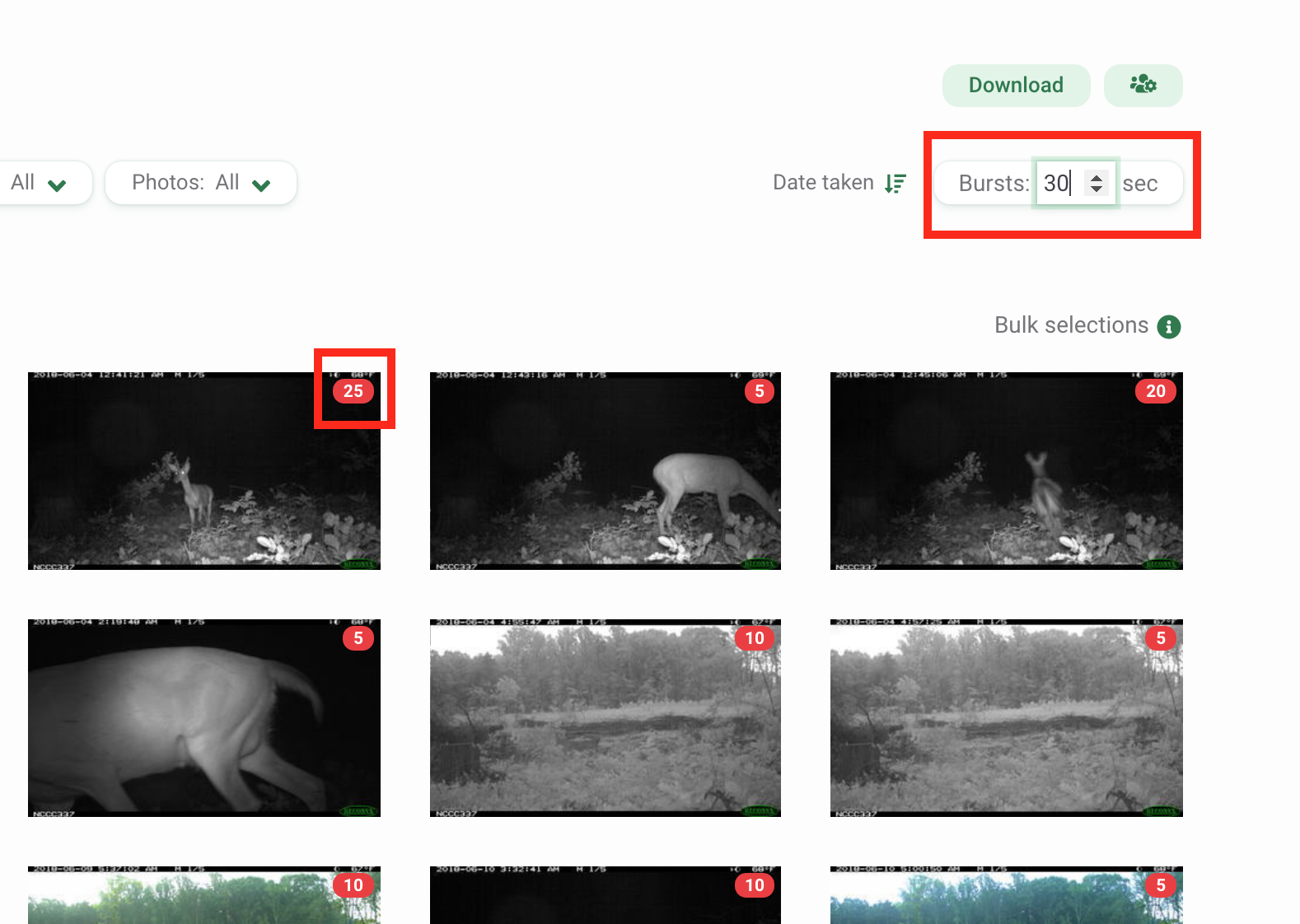Open the daytime field photo with 5 badge
1300x924 pixels.
(1007, 718)
